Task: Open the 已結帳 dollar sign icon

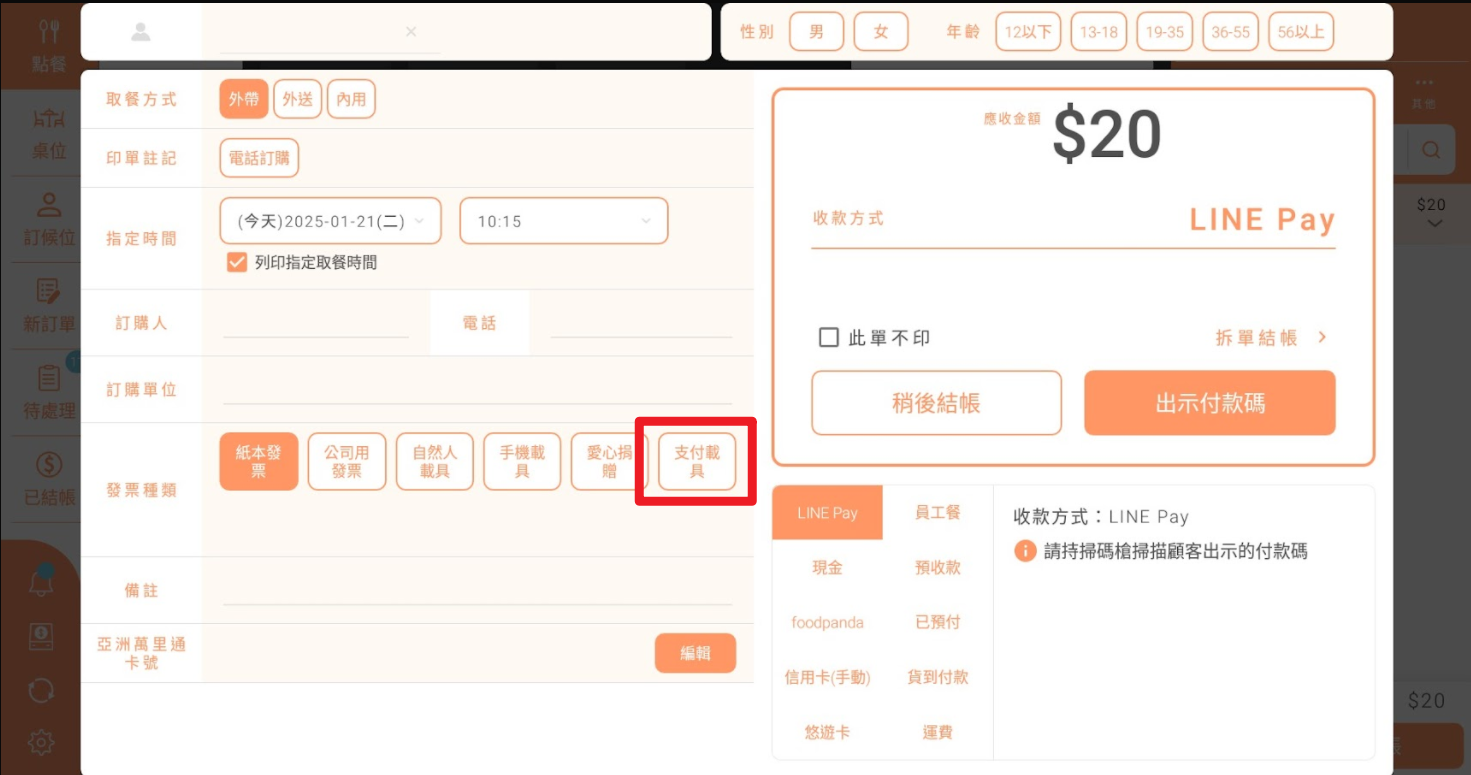Action: [x=48, y=465]
